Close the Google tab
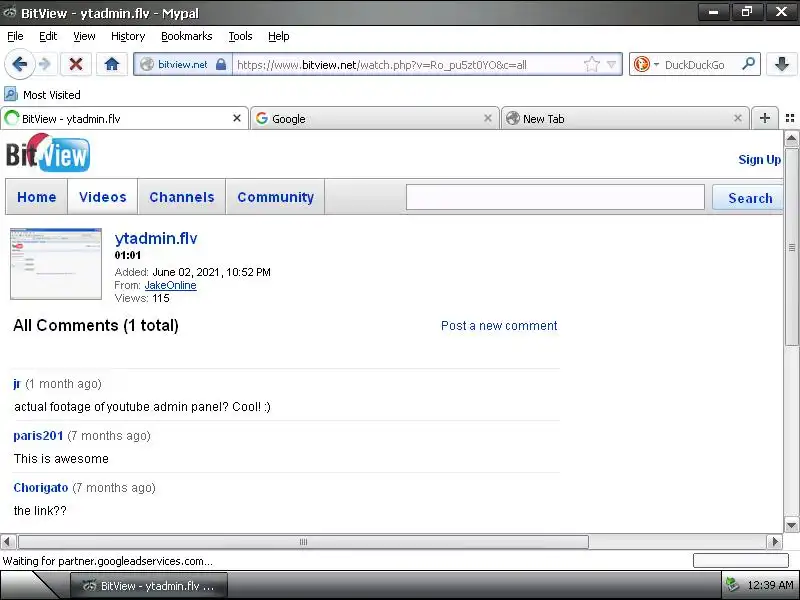The image size is (800, 600). click(x=488, y=118)
